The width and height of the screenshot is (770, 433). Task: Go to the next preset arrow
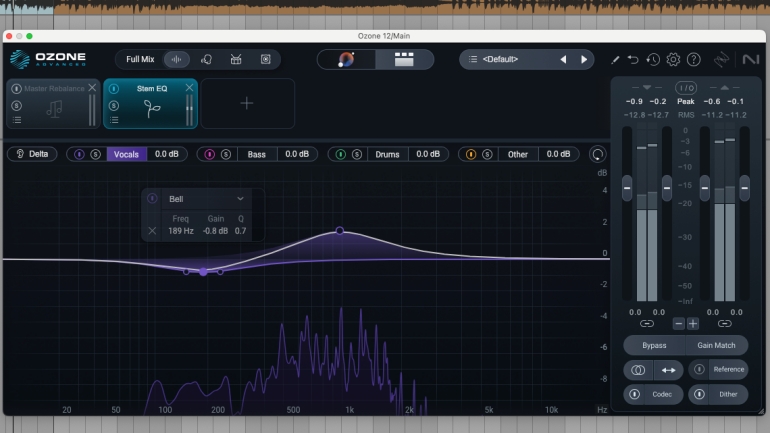[x=584, y=59]
